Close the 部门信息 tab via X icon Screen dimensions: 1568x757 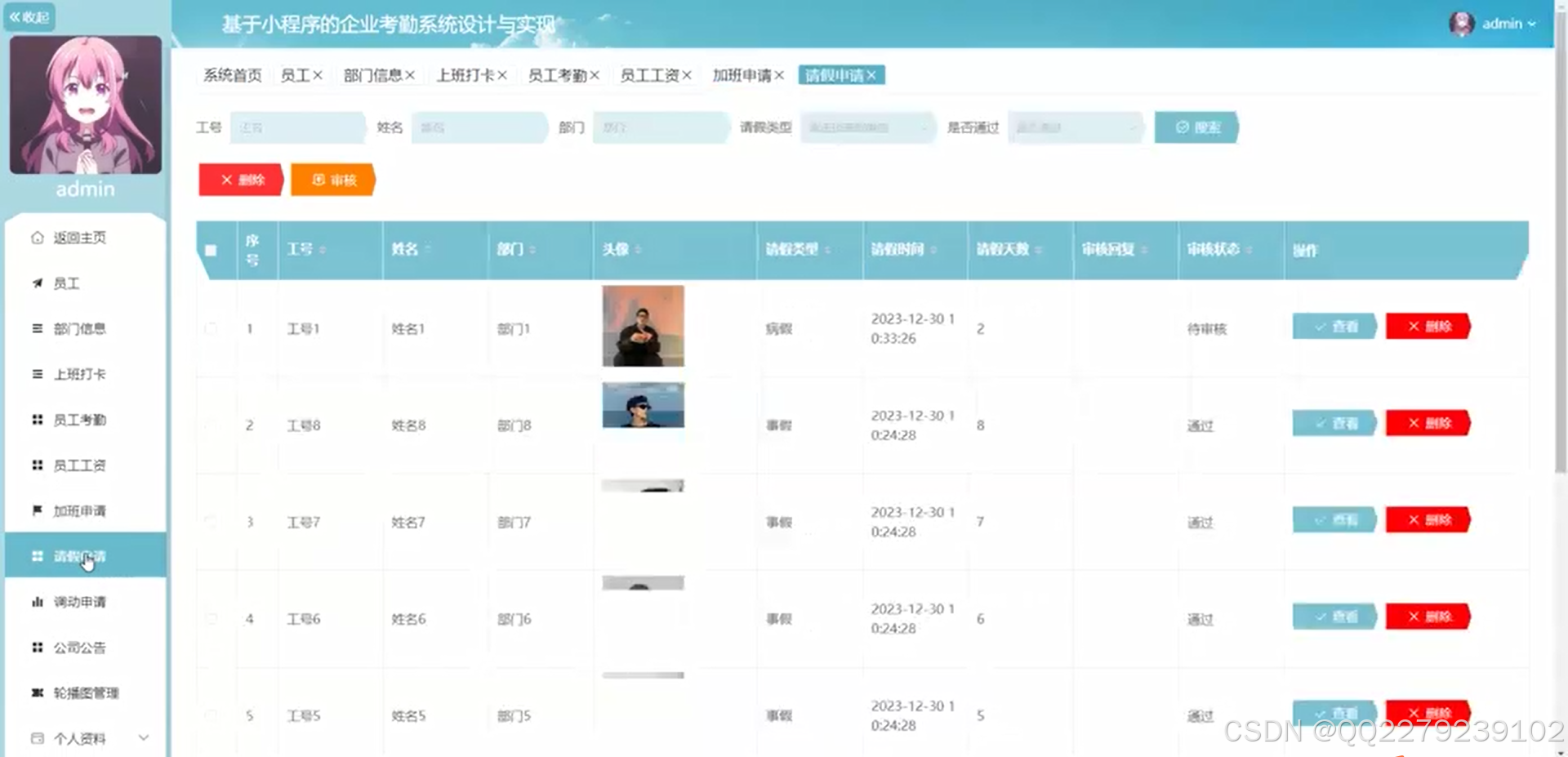point(410,75)
